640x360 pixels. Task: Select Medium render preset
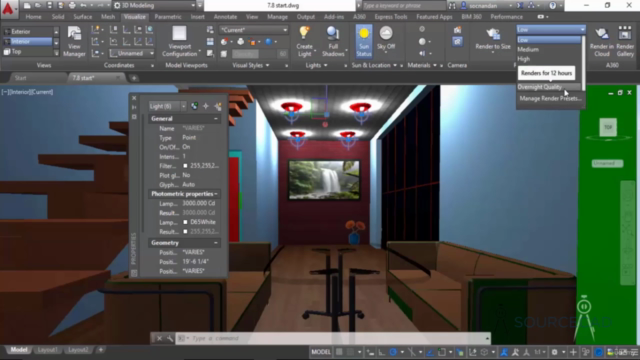coord(549,49)
